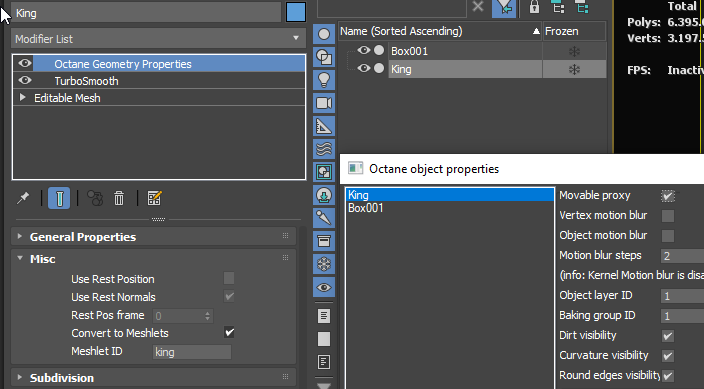The height and width of the screenshot is (389, 704).
Task: Click the King object color swatch
Action: (296, 12)
